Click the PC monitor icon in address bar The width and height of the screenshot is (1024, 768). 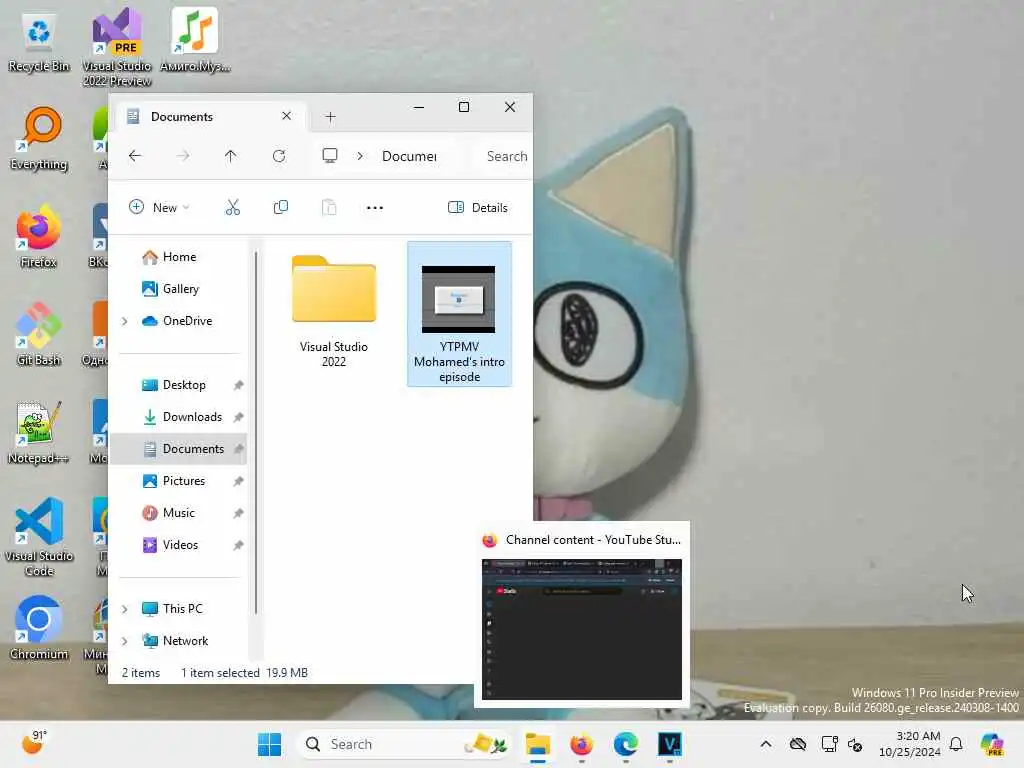coord(330,156)
